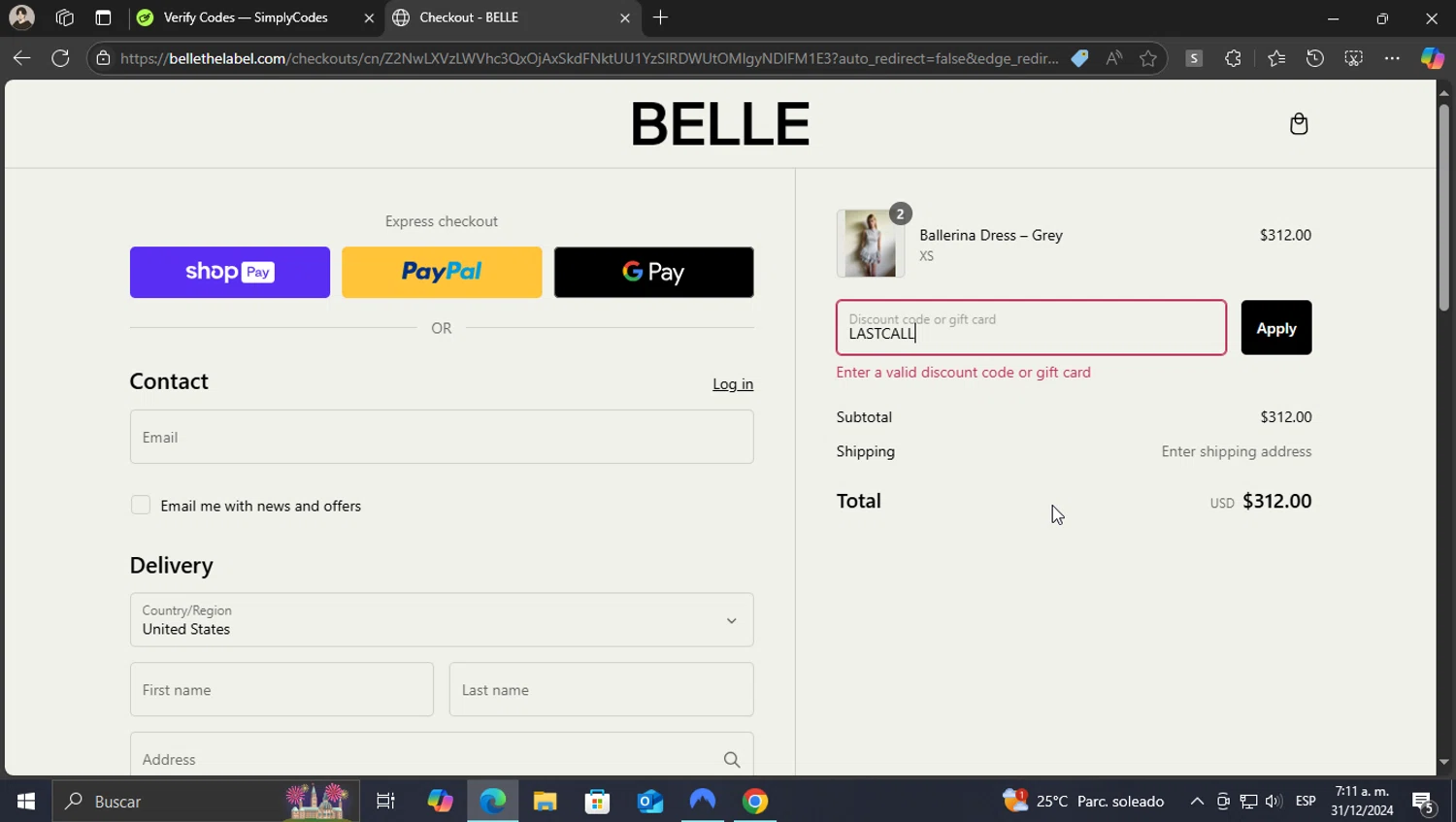The height and width of the screenshot is (822, 1456).
Task: Open File Explorer from the taskbar
Action: (x=545, y=801)
